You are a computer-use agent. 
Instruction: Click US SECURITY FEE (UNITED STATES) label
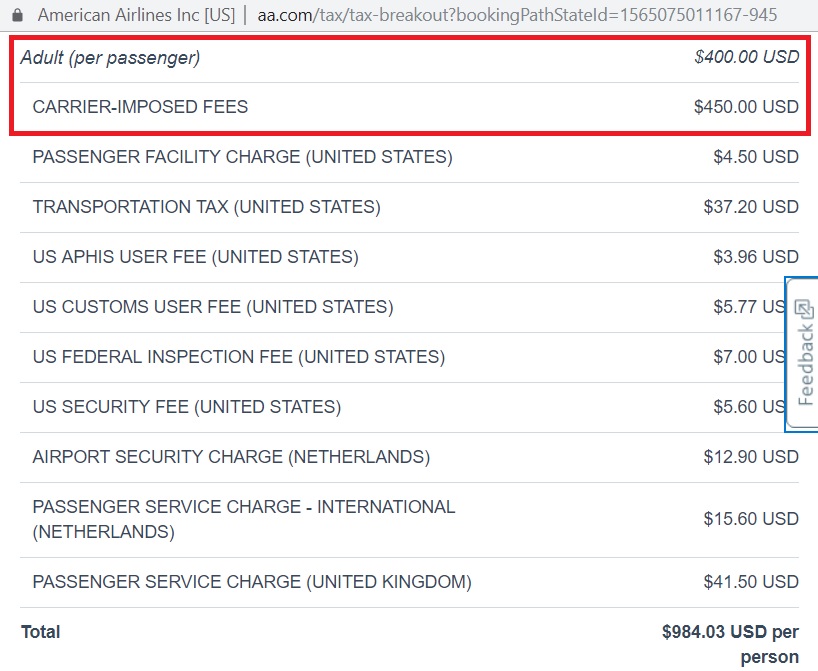coord(186,407)
